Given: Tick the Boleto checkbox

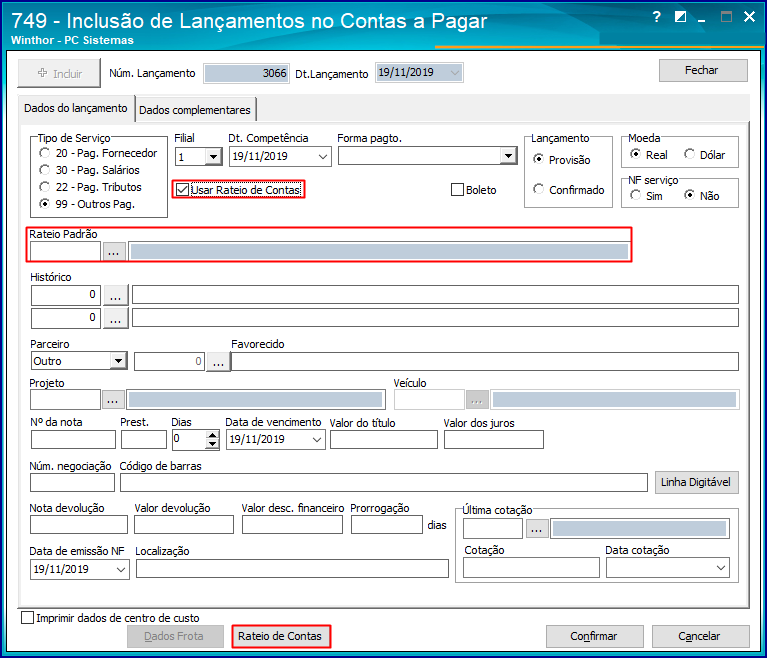Looking at the screenshot, I should click(x=457, y=190).
